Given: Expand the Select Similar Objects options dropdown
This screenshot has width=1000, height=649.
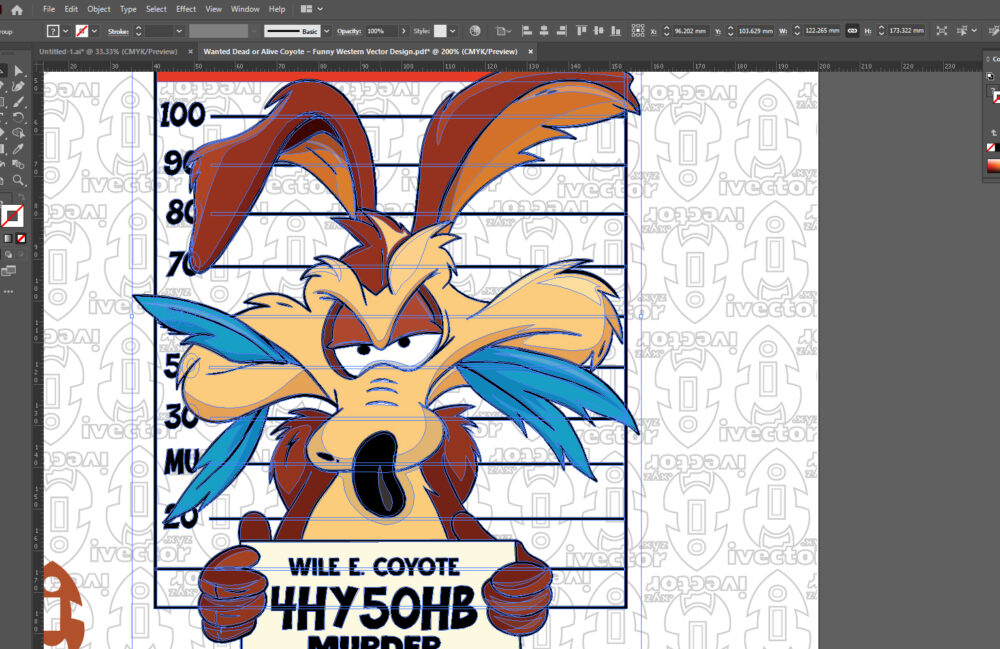Looking at the screenshot, I should 974,31.
